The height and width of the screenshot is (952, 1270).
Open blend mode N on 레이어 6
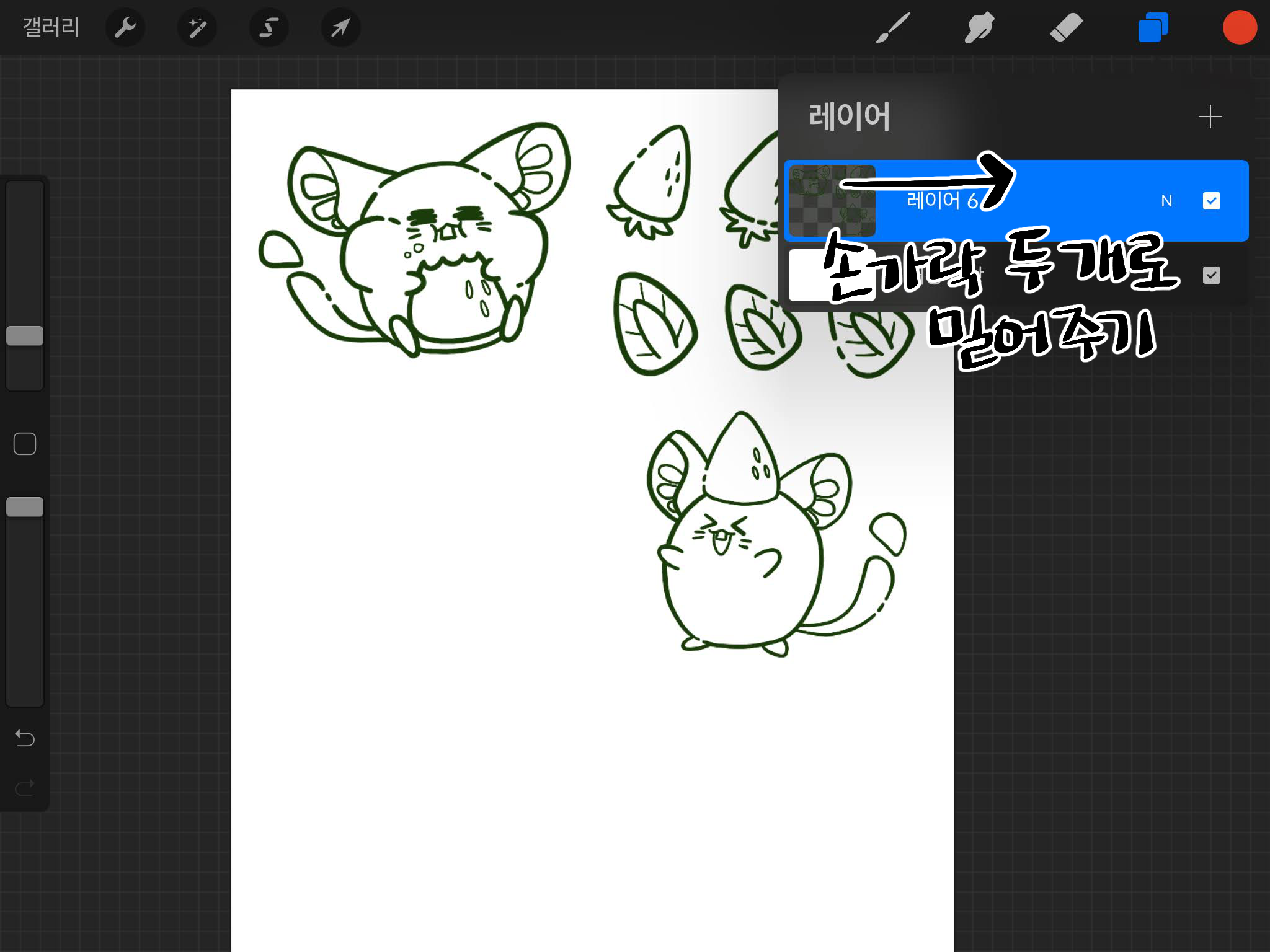tap(1166, 201)
